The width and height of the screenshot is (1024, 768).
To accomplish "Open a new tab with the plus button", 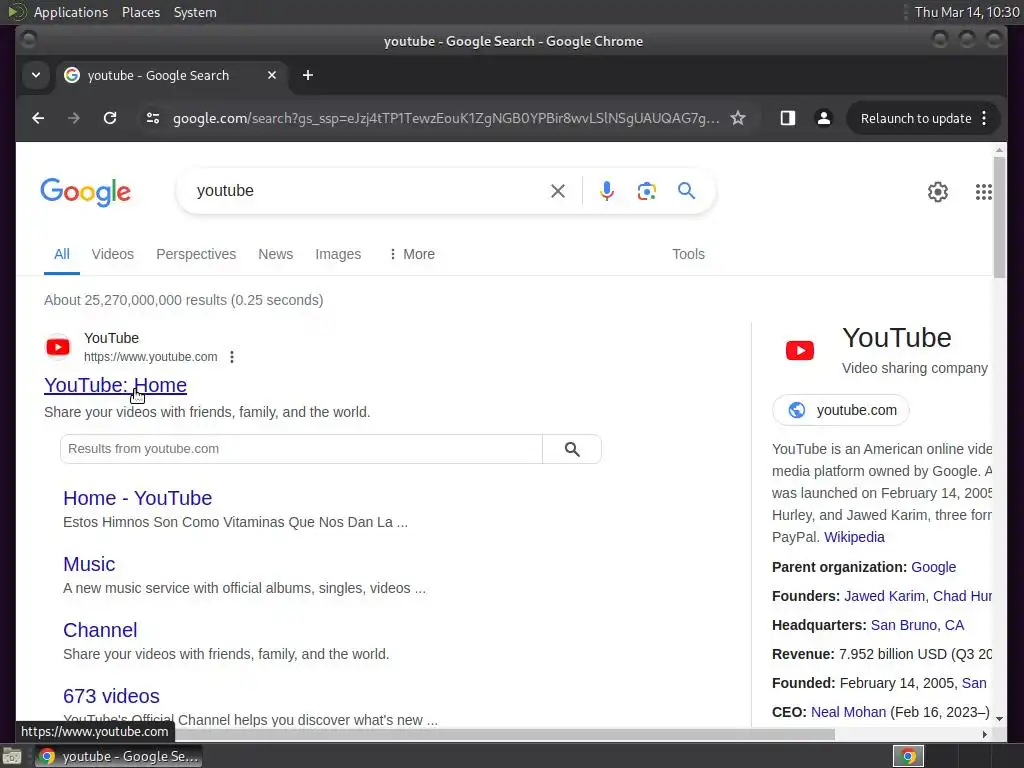I will point(308,75).
